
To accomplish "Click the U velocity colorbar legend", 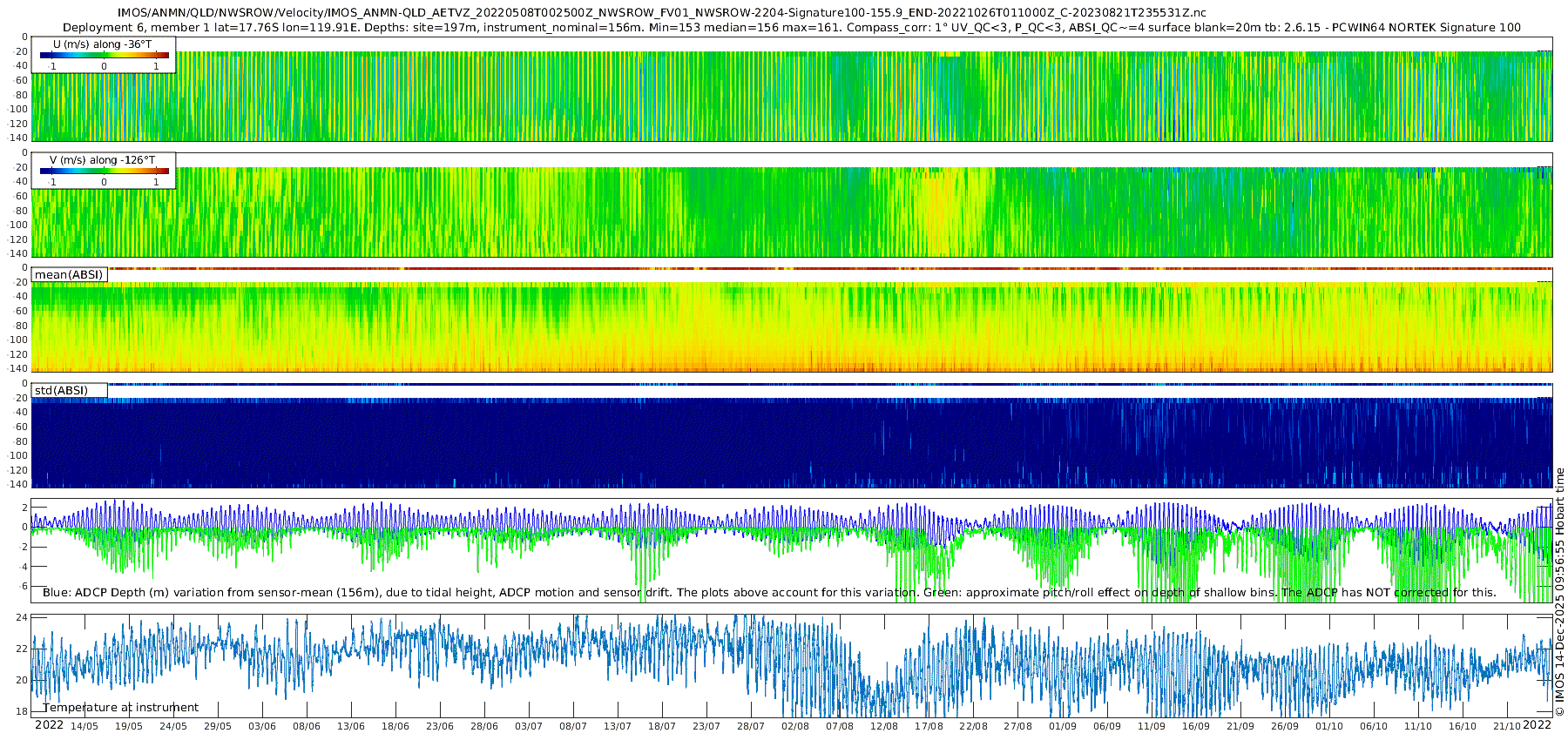I will pyautogui.click(x=104, y=55).
